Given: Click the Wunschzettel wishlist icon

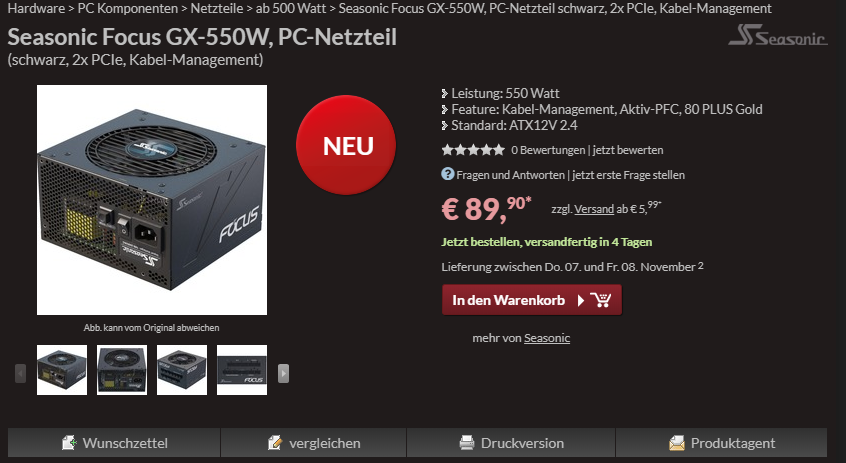Looking at the screenshot, I should pos(70,443).
